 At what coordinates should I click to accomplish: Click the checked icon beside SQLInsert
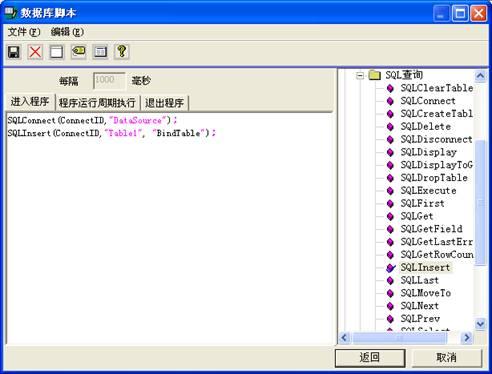pyautogui.click(x=391, y=268)
